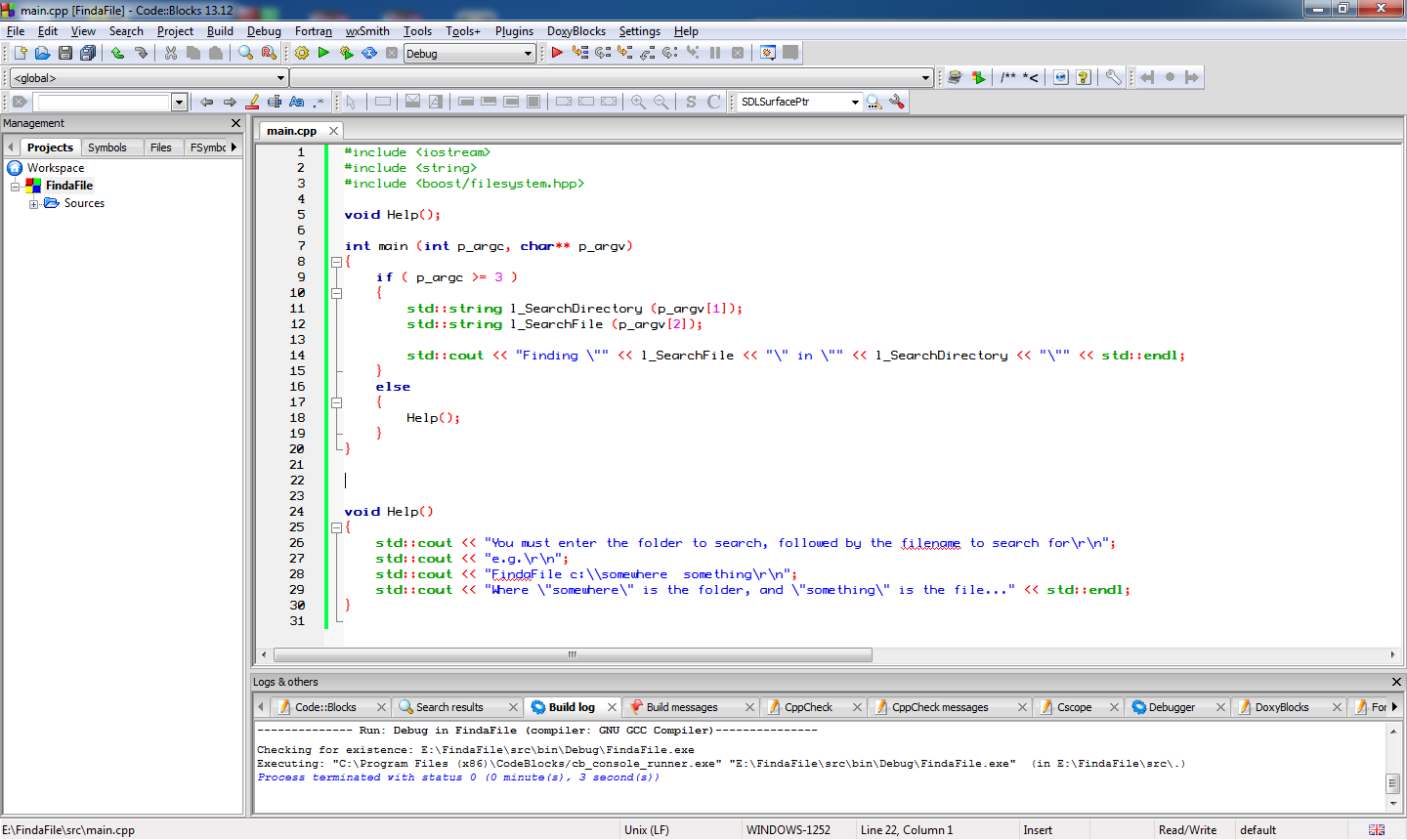Jump back with the left arrow icon
Image resolution: width=1407 pixels, height=840 pixels.
[206, 102]
